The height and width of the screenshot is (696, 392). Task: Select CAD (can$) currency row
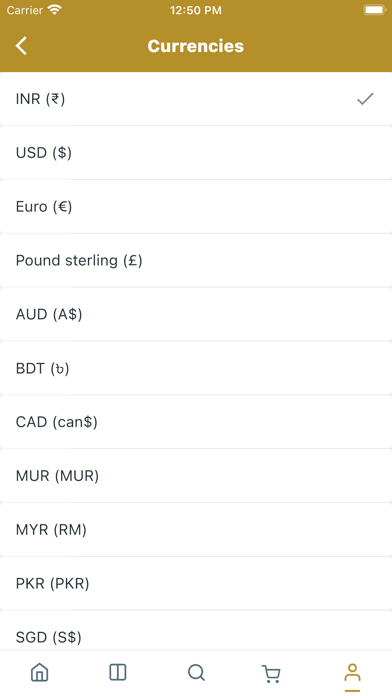click(196, 422)
